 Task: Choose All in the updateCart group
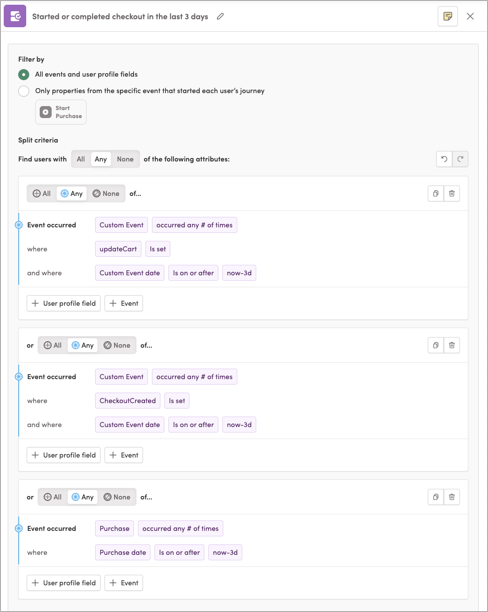[42, 194]
